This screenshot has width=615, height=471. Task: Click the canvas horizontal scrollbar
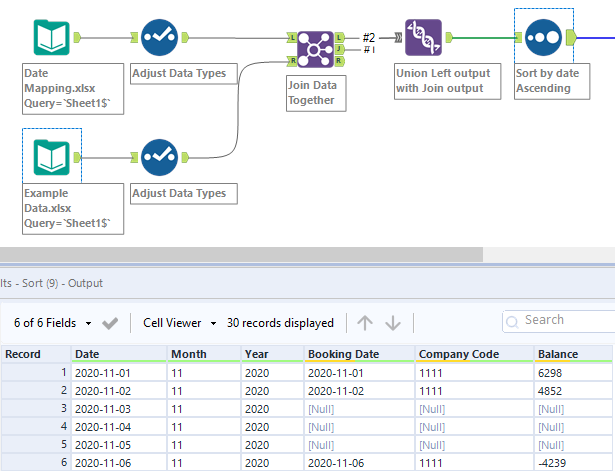click(x=241, y=255)
